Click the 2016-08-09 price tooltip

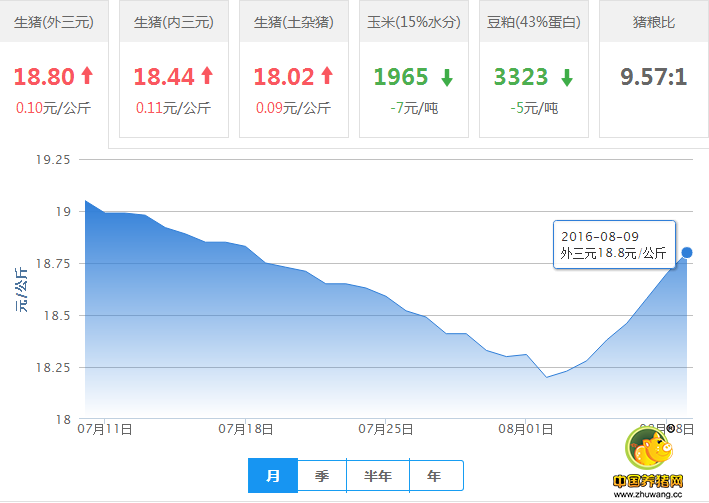point(613,245)
